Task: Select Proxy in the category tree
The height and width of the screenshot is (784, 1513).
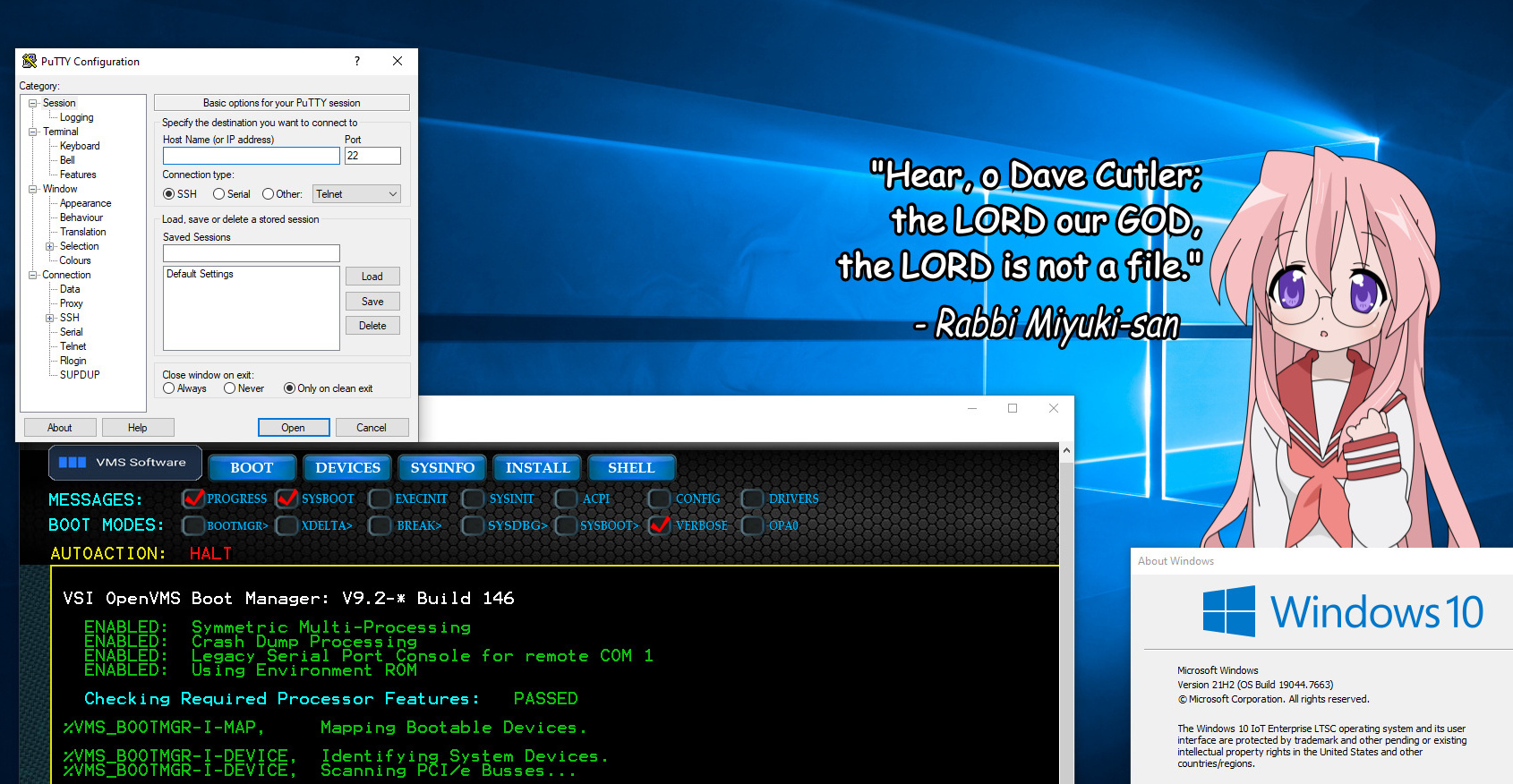Action: point(71,303)
